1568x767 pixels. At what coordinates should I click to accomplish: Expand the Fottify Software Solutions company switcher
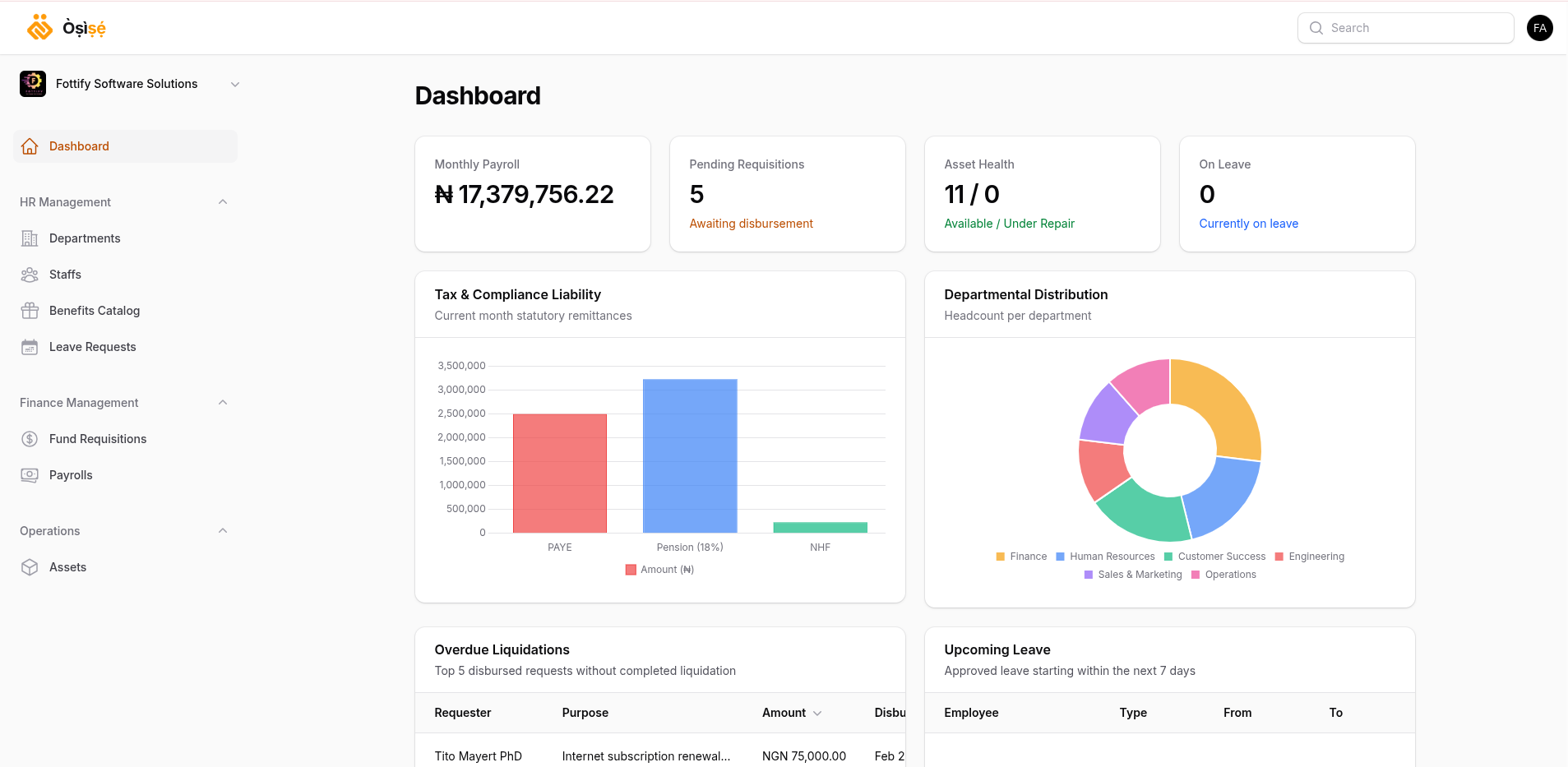234,83
